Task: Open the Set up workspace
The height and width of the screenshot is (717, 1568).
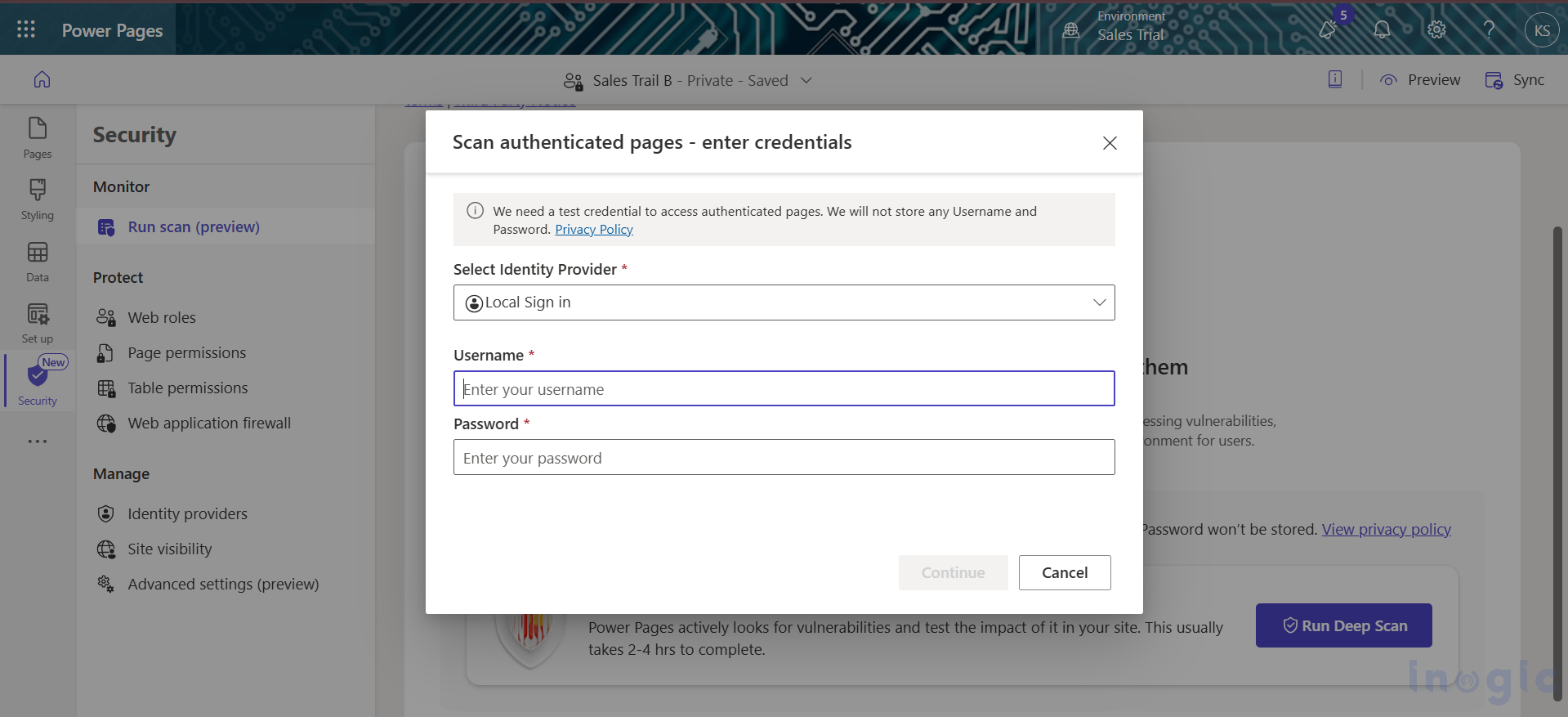Action: [38, 323]
